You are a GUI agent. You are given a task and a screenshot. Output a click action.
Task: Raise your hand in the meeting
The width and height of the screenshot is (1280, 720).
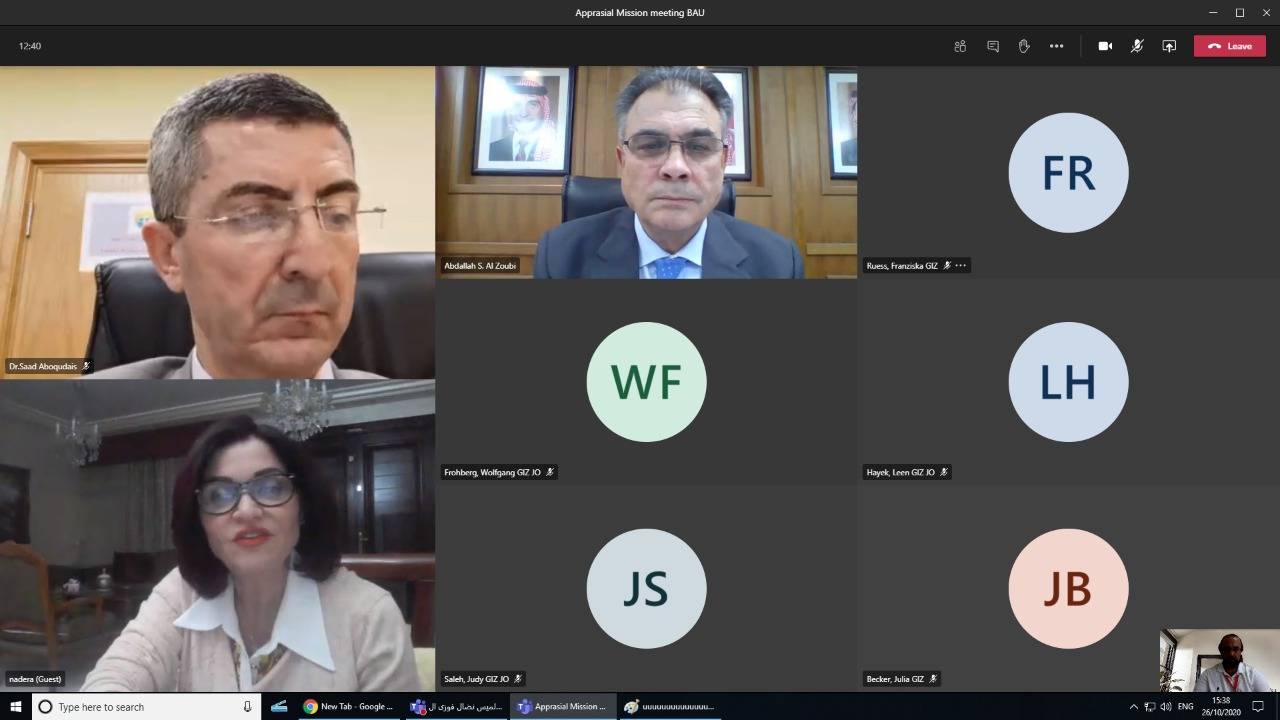click(1024, 46)
